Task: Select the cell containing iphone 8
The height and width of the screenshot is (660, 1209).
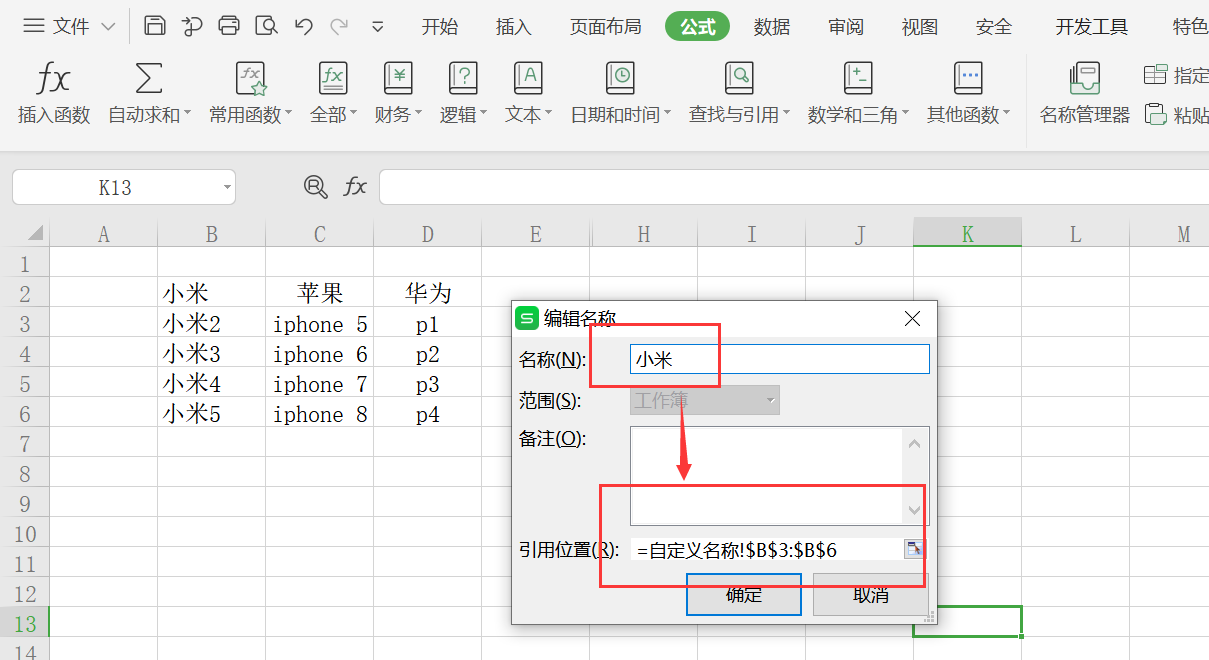Action: (x=320, y=413)
